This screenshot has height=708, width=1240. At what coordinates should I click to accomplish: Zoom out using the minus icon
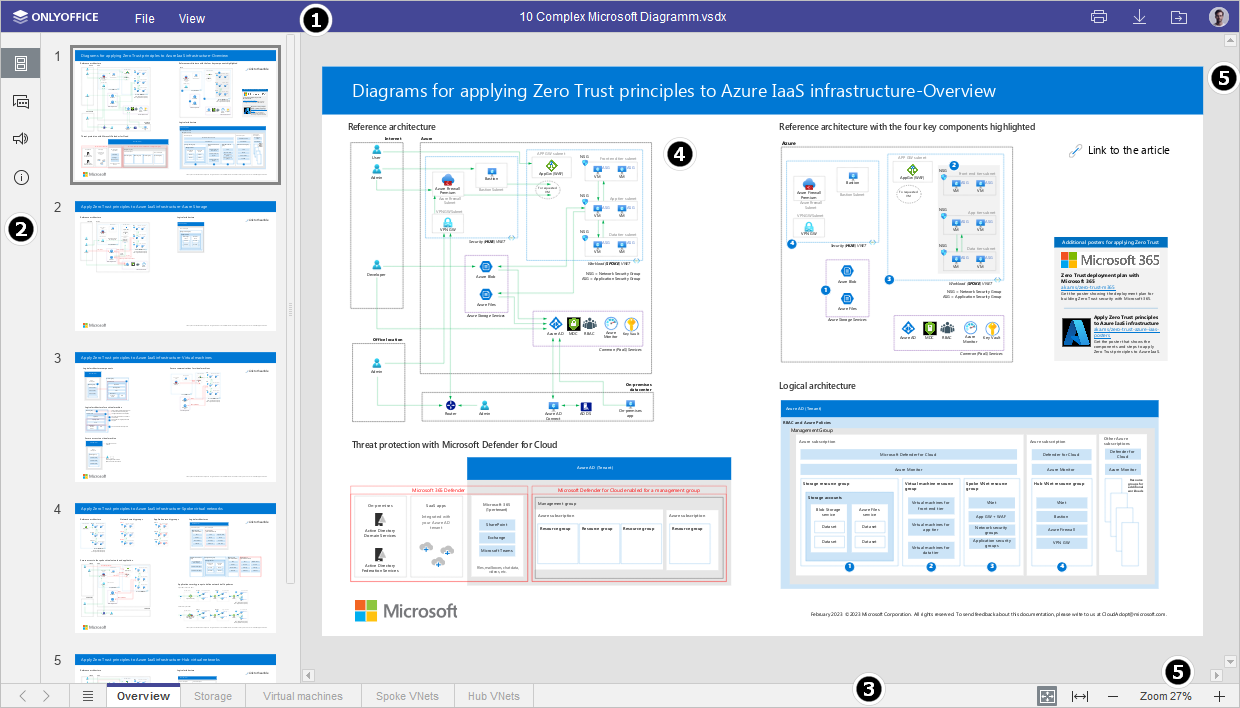(1113, 694)
